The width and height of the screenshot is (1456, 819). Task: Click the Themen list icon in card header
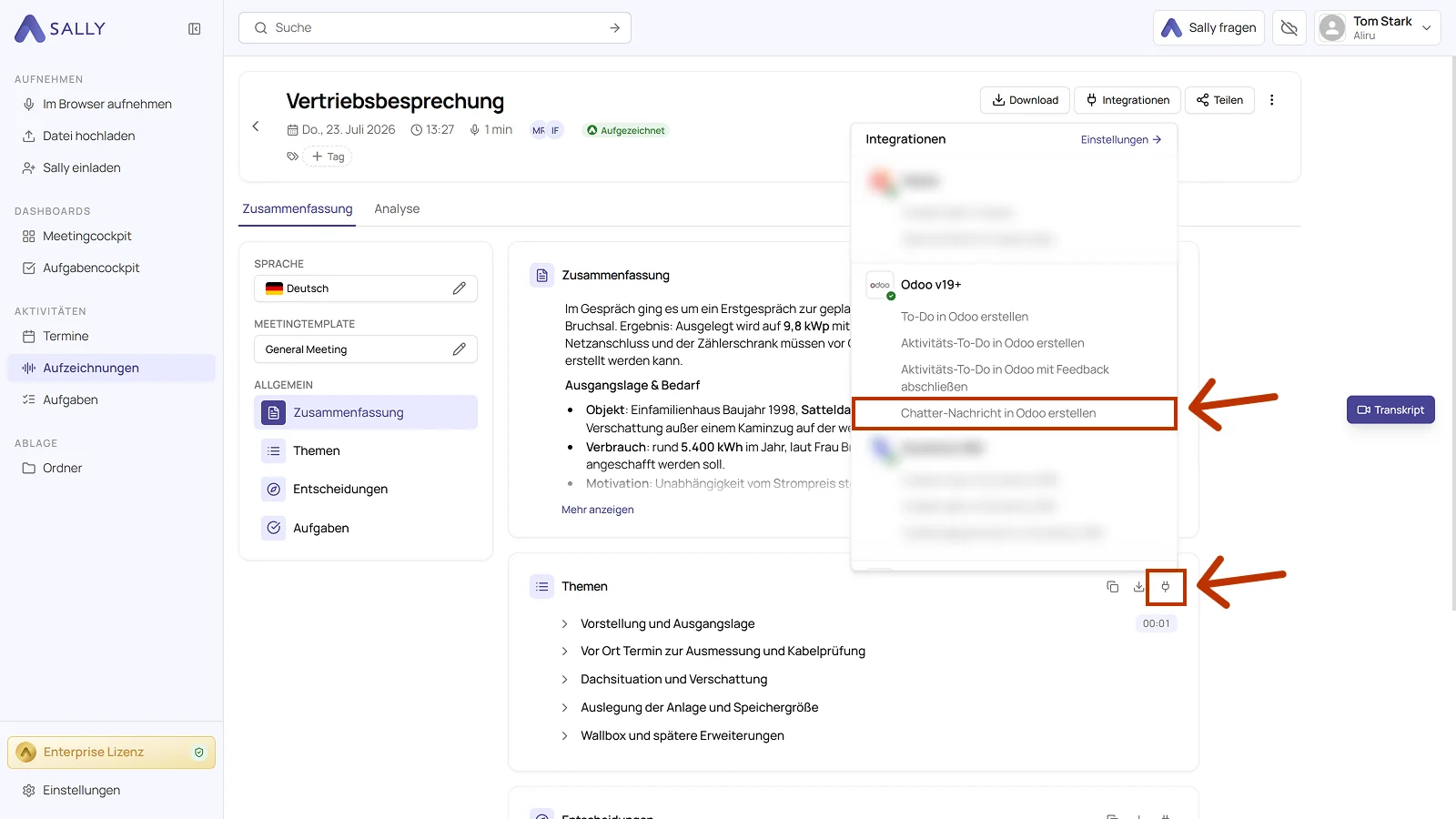tap(542, 587)
